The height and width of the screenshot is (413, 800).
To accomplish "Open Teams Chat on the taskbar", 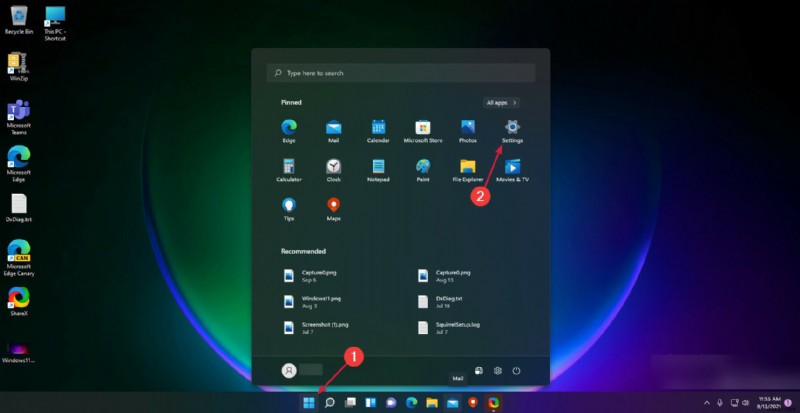I will (x=391, y=403).
